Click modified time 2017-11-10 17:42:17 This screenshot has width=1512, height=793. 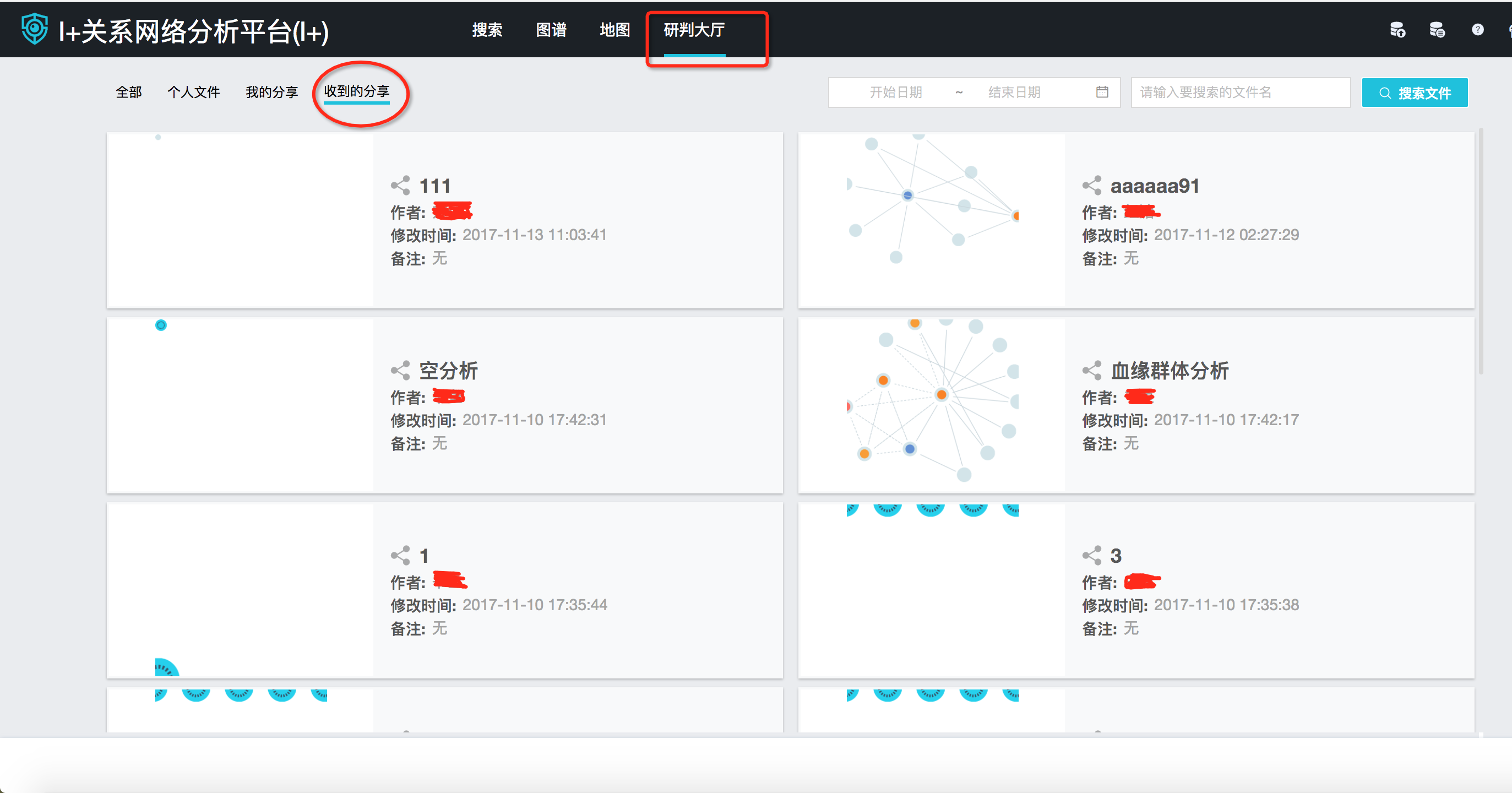pyautogui.click(x=1226, y=420)
